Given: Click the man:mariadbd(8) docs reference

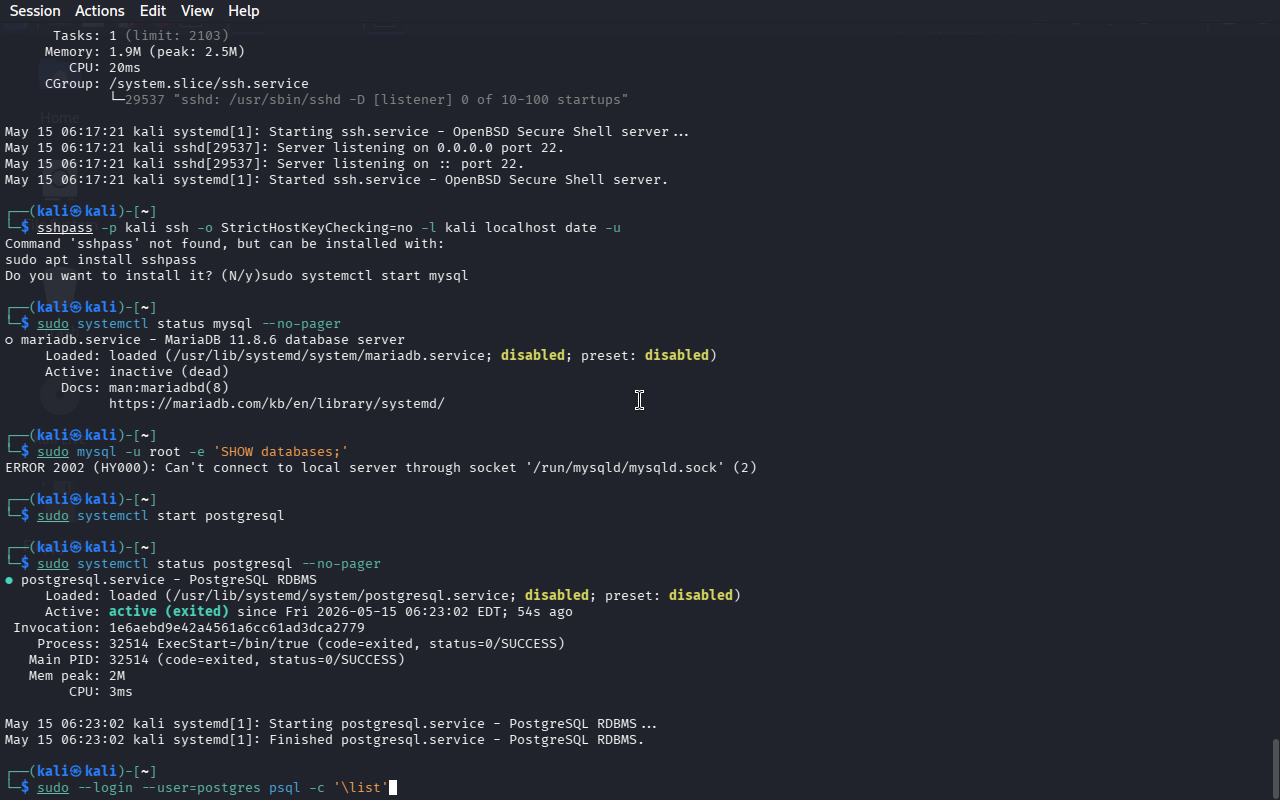Looking at the screenshot, I should [169, 388].
